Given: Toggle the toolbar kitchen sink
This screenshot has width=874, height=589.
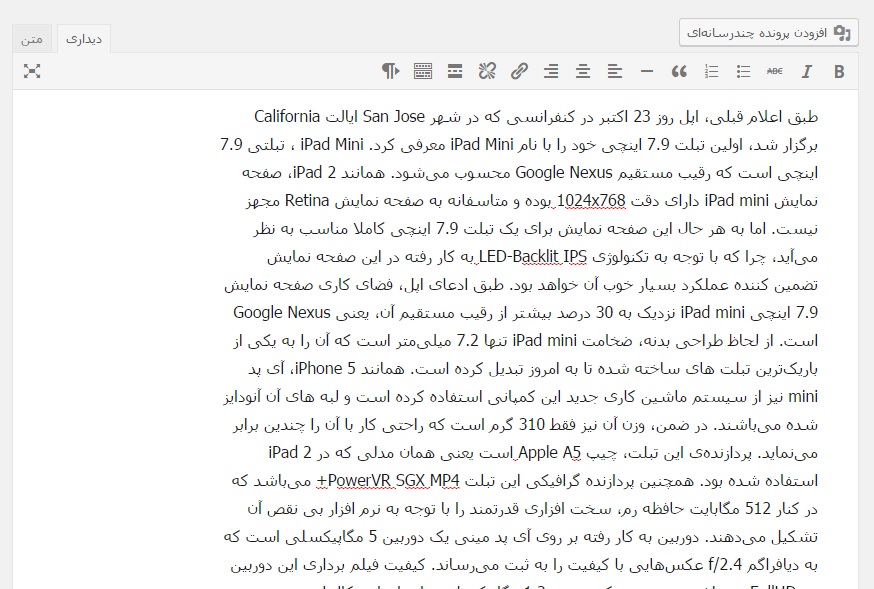Looking at the screenshot, I should (423, 71).
